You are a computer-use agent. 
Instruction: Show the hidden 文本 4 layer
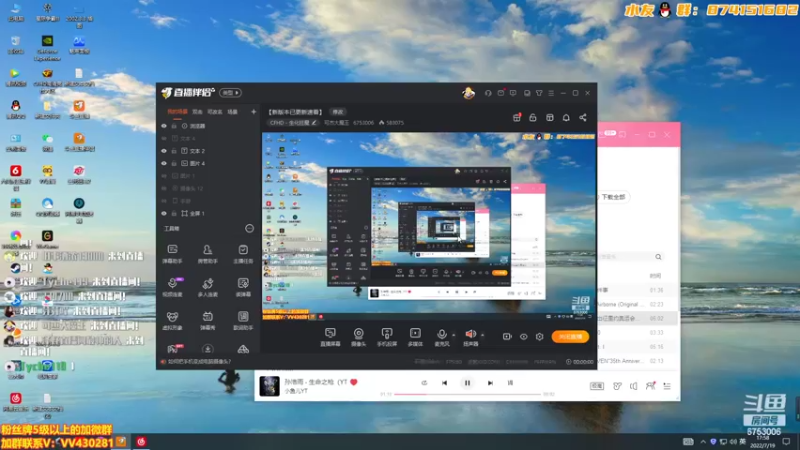pos(164,138)
